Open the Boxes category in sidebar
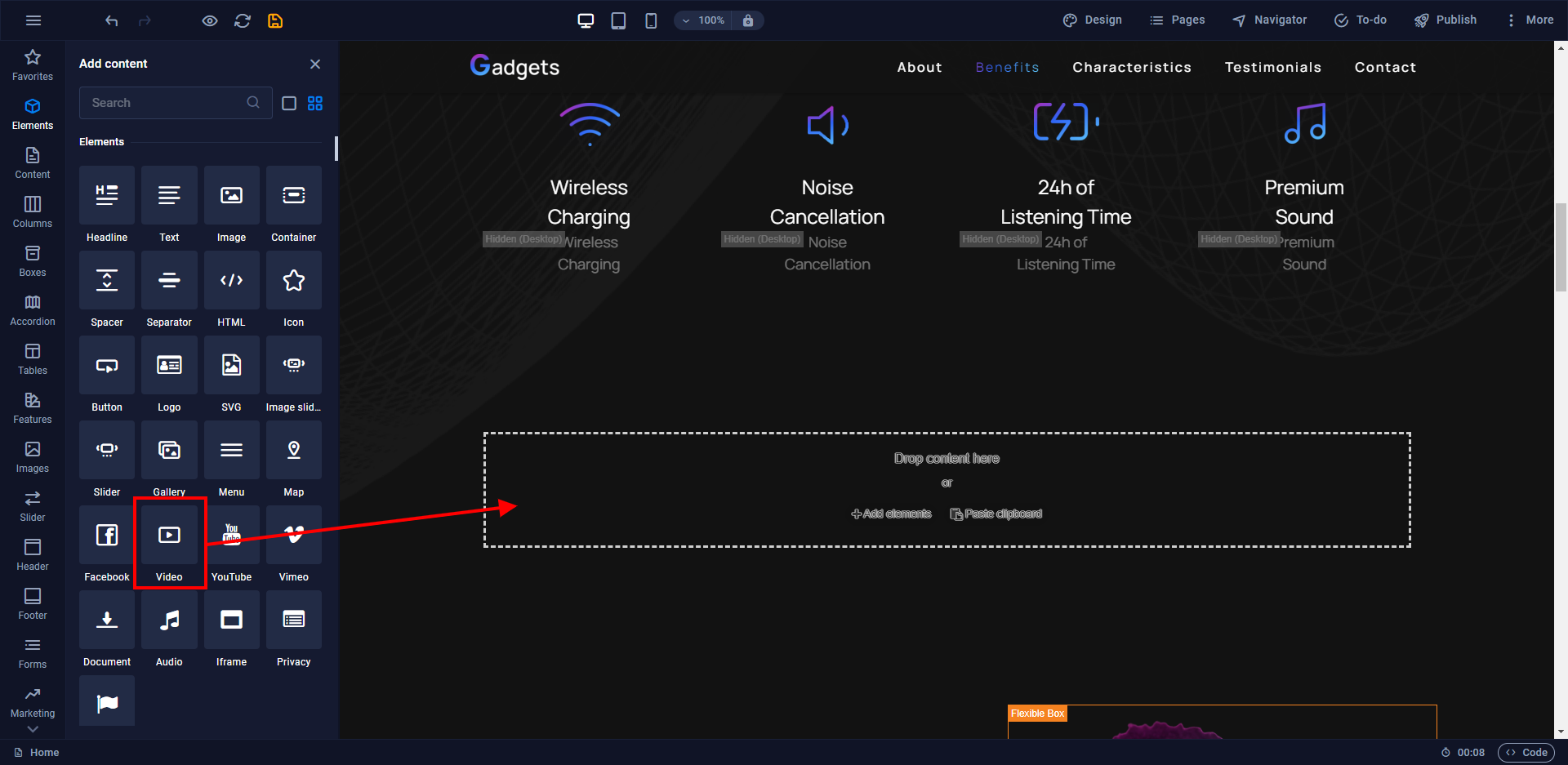 [33, 261]
